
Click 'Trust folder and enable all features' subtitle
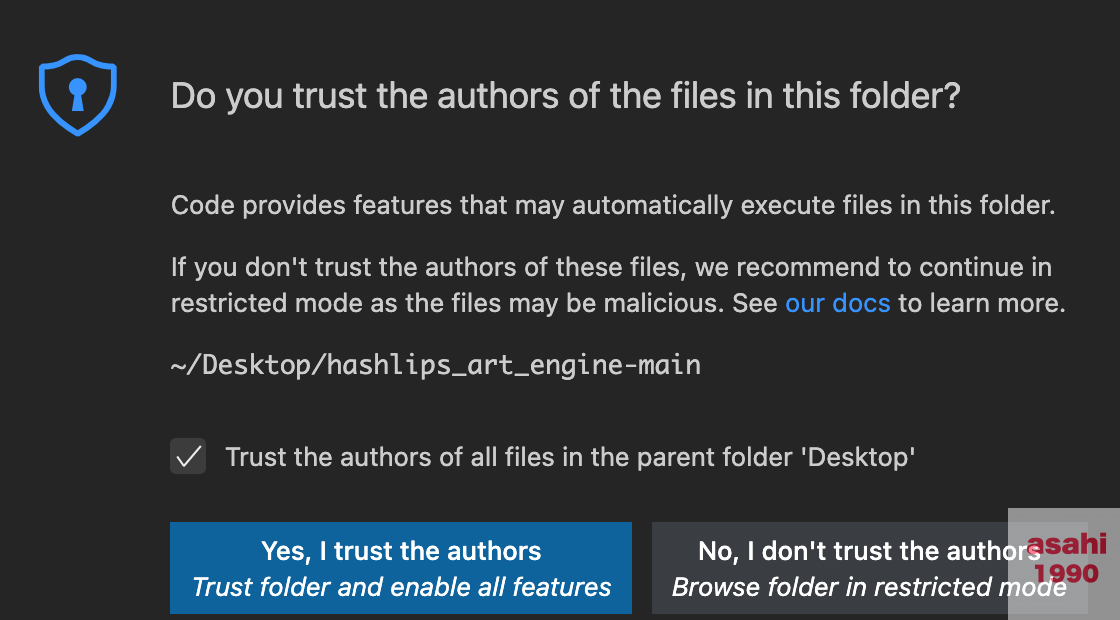coord(401,587)
